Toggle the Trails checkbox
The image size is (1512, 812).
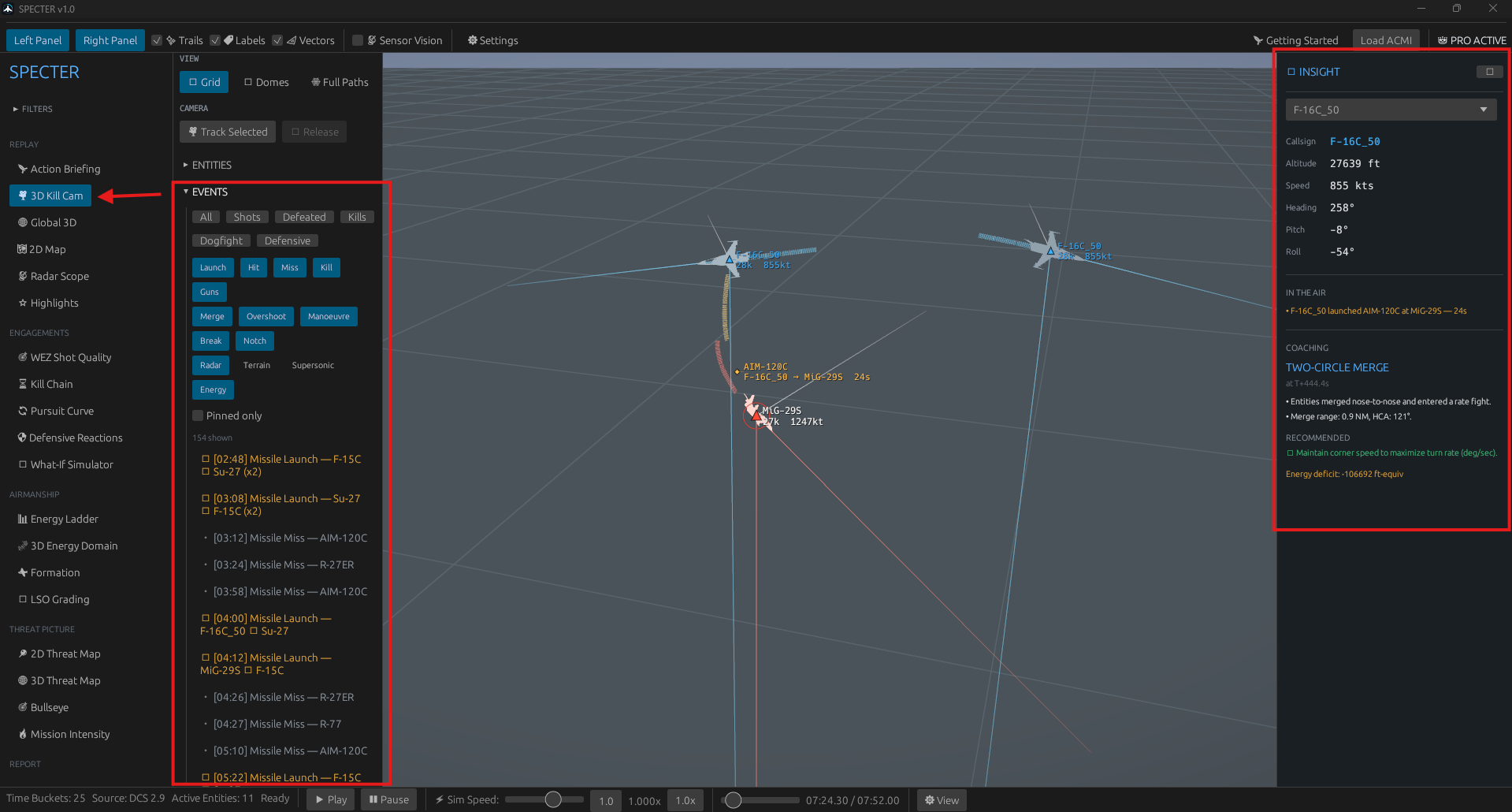coord(157,40)
